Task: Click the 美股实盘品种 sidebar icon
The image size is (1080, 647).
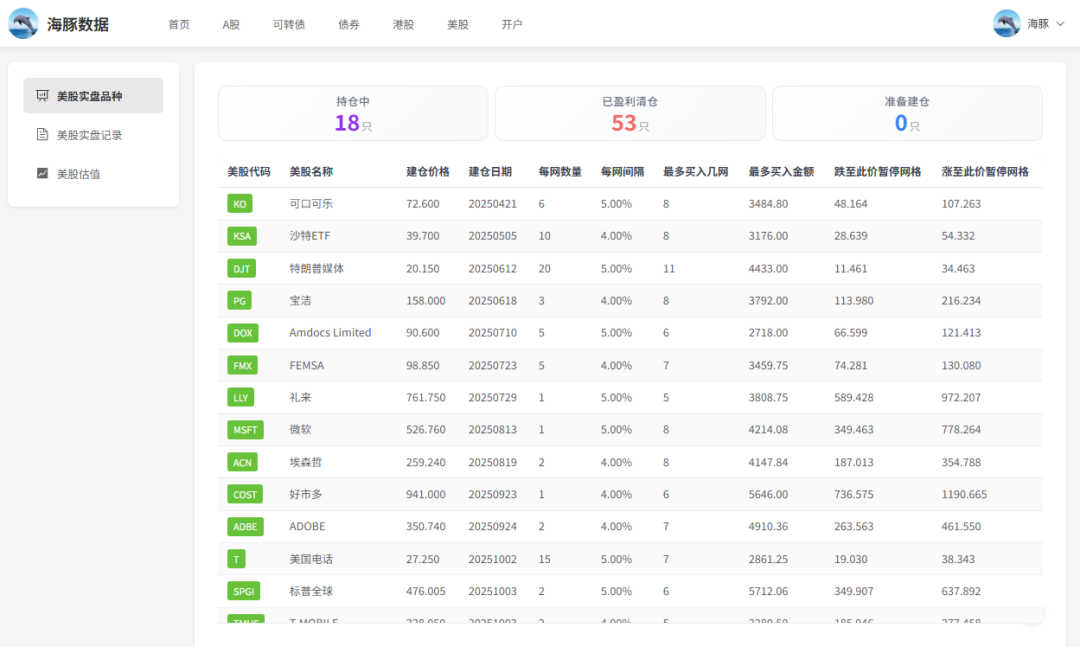Action: [x=42, y=96]
